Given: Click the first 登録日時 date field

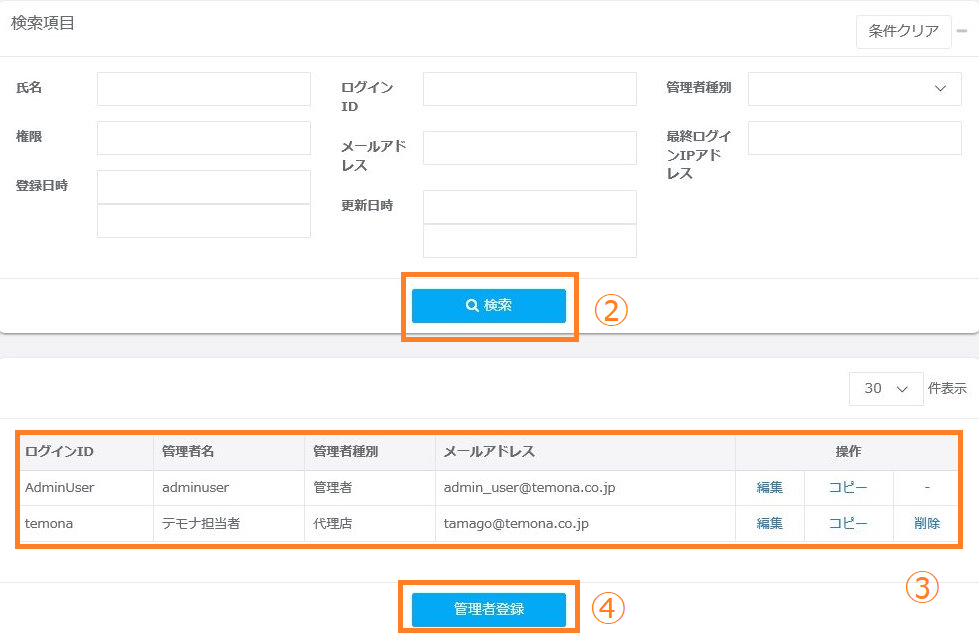Looking at the screenshot, I should tap(203, 187).
